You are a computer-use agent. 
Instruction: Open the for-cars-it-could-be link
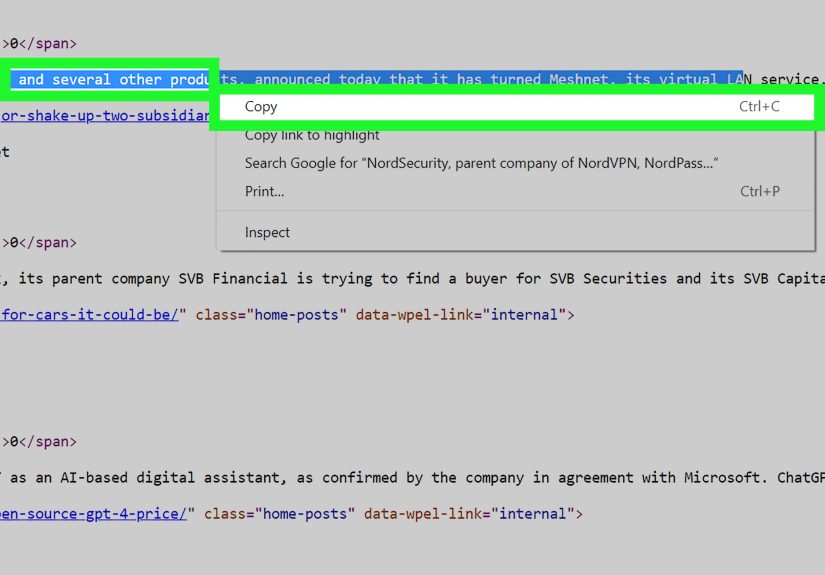pos(89,315)
